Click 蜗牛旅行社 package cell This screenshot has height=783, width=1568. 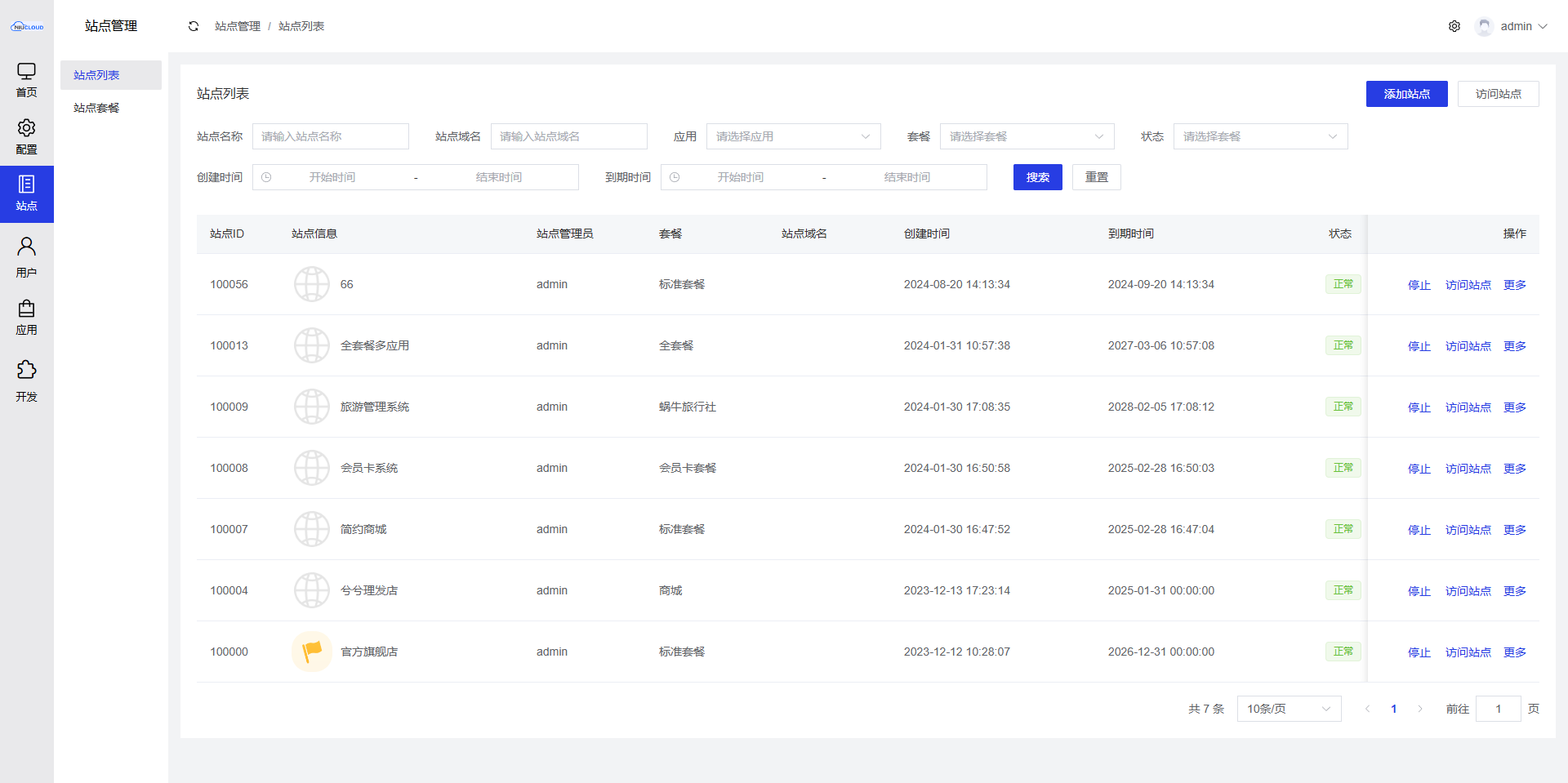[688, 407]
